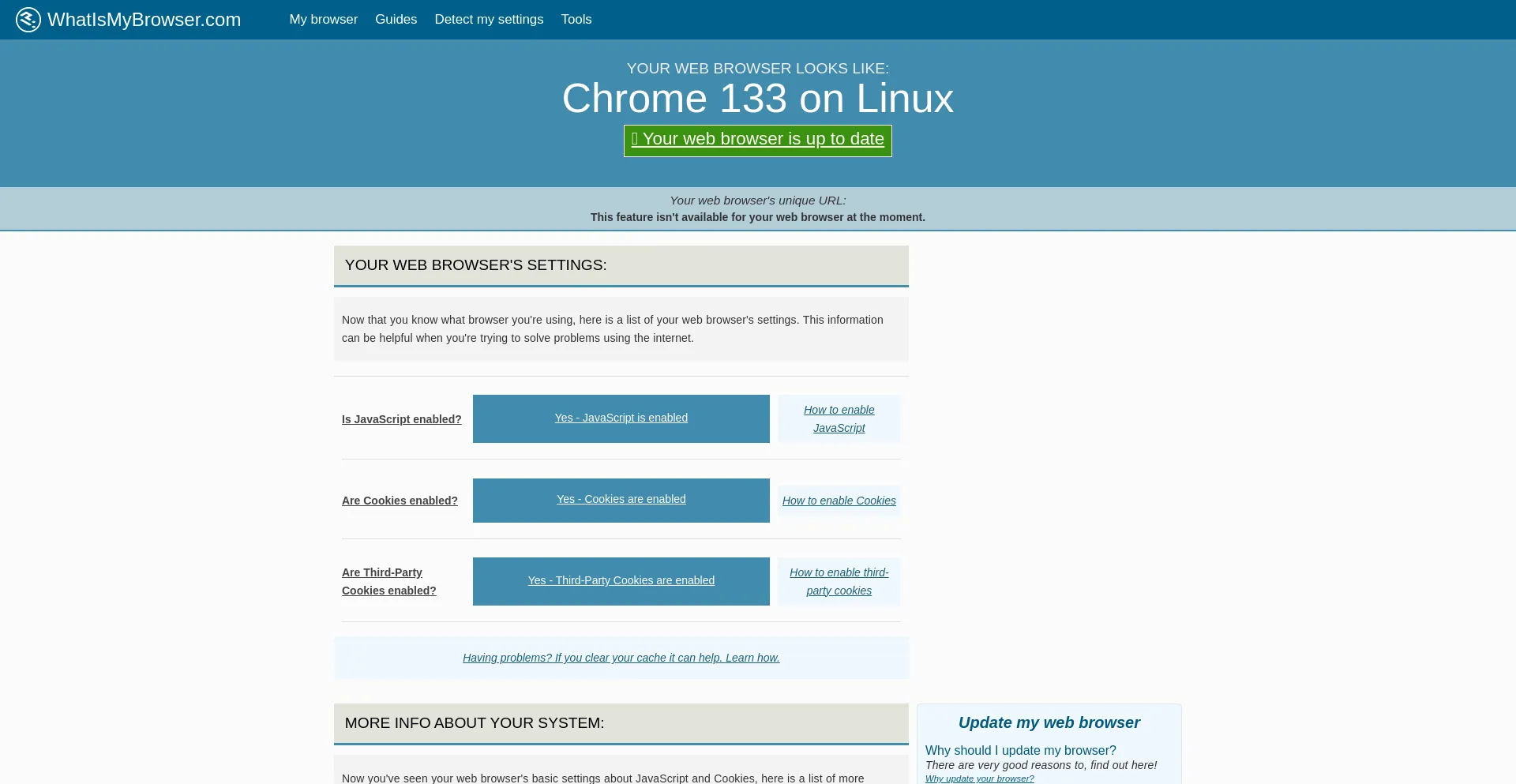Click 'Your web browser is up to date' button
The image size is (1516, 784).
click(x=757, y=141)
